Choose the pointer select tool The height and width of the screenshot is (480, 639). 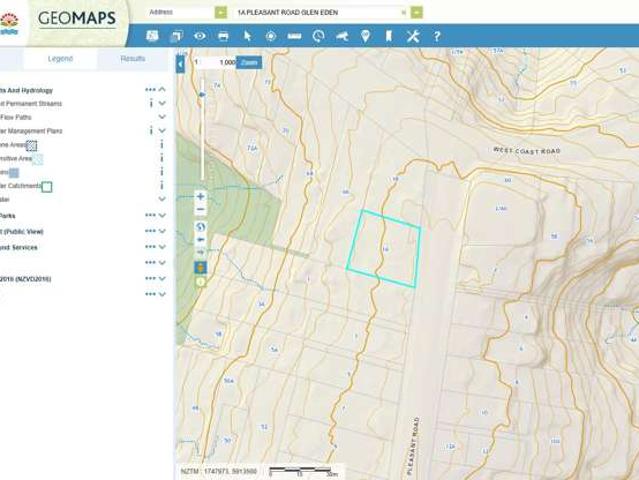click(x=247, y=36)
